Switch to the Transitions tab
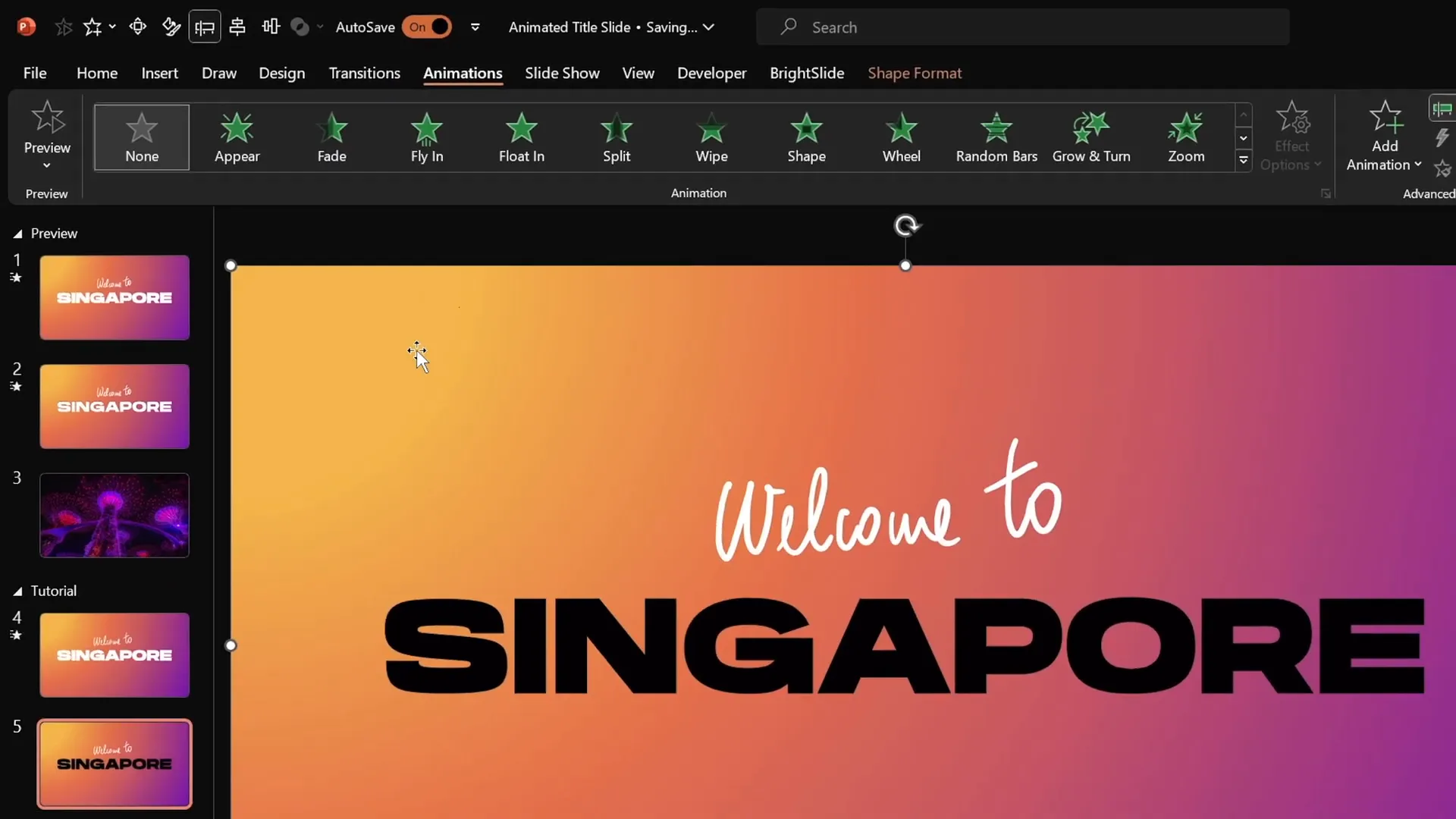The width and height of the screenshot is (1456, 819). pos(365,73)
